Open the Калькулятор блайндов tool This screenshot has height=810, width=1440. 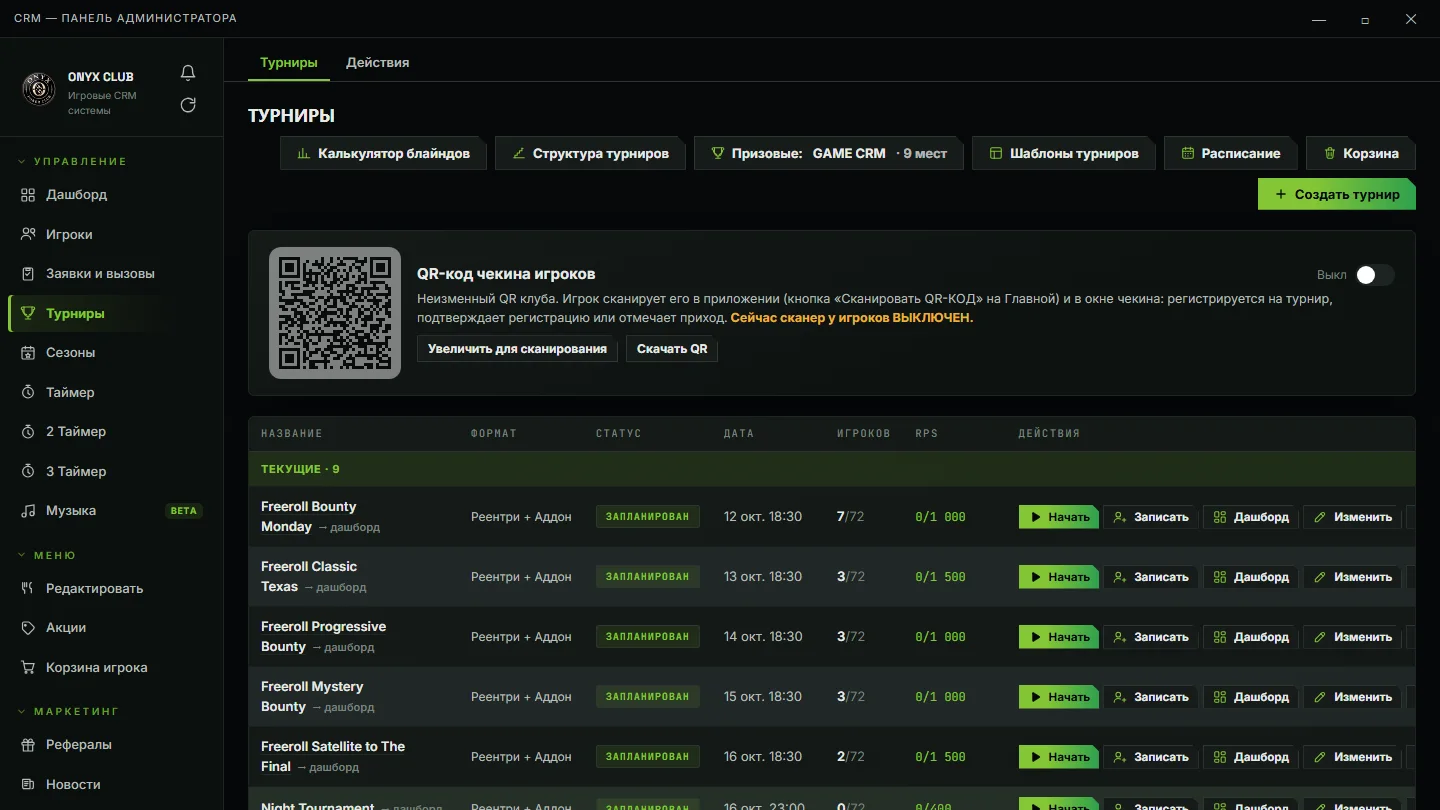[384, 153]
